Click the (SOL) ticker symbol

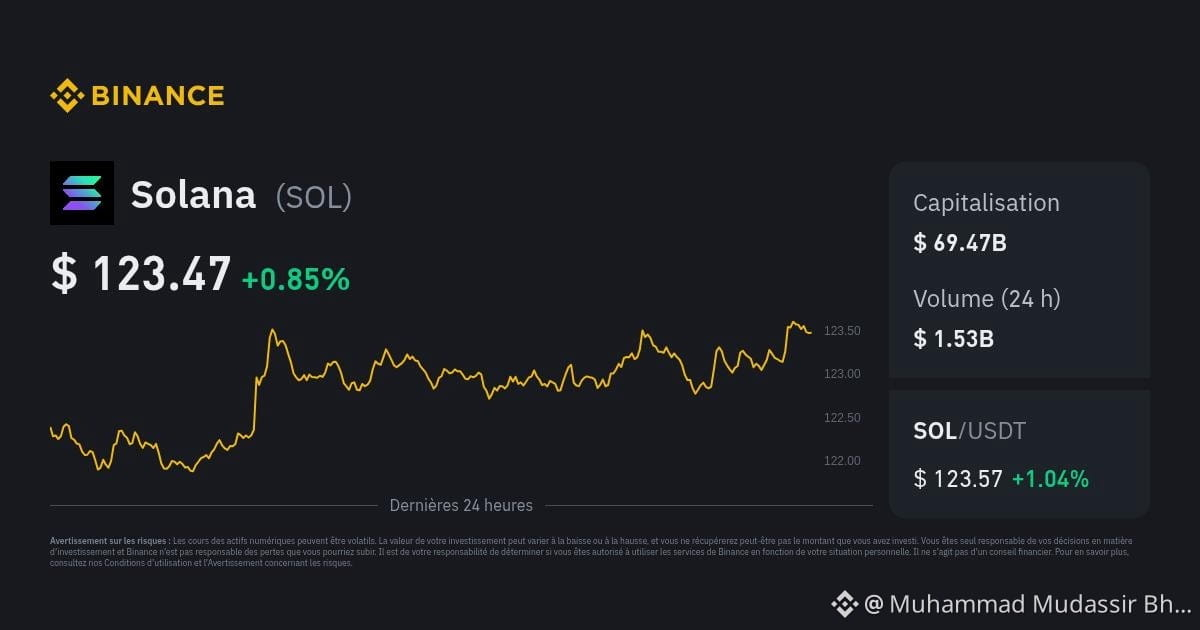[314, 197]
